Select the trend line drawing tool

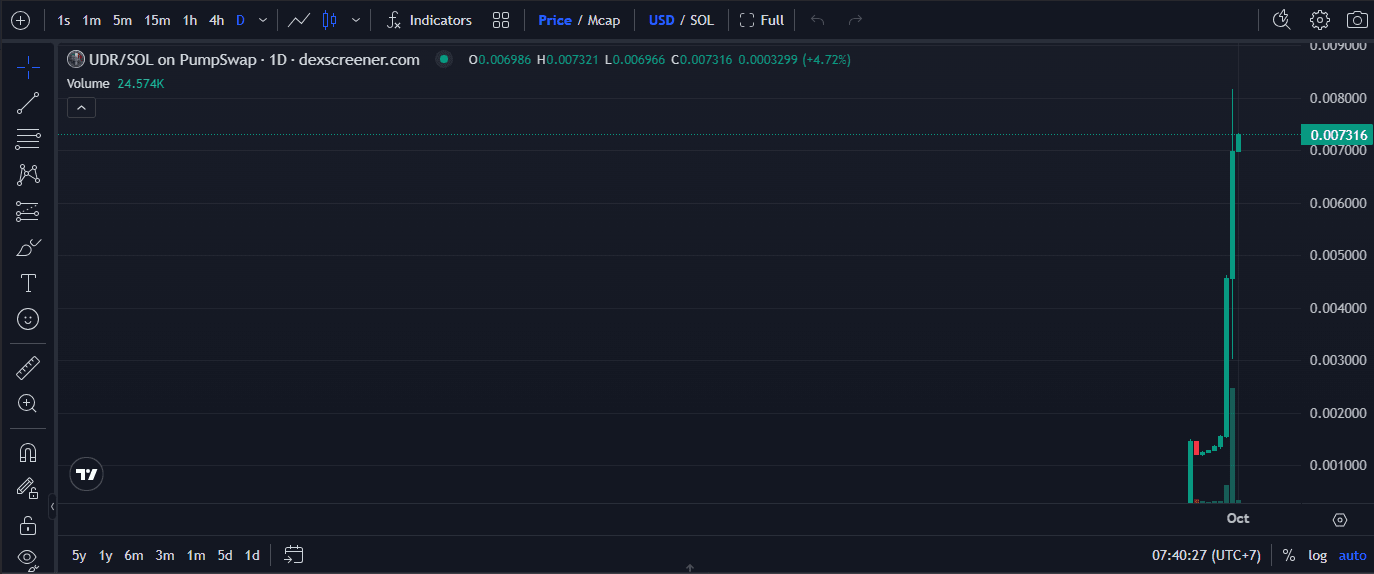pyautogui.click(x=28, y=103)
